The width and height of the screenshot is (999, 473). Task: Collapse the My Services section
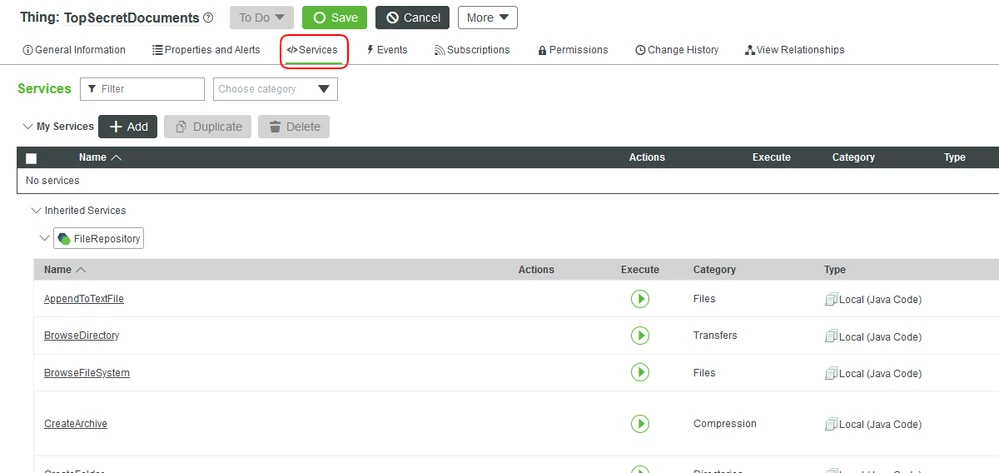27,126
